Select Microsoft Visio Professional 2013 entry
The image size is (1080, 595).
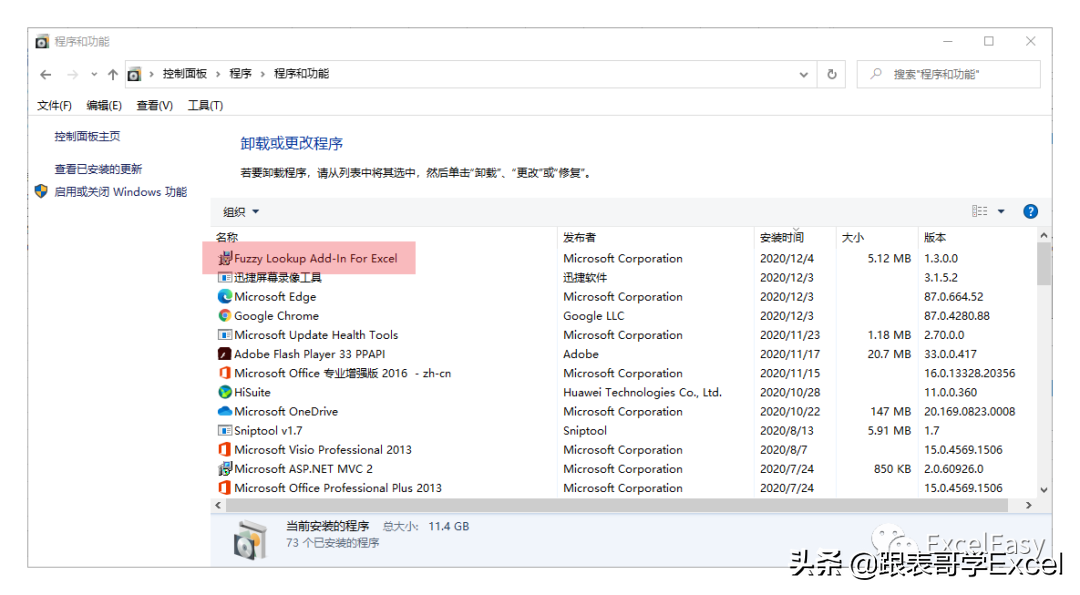click(x=322, y=449)
